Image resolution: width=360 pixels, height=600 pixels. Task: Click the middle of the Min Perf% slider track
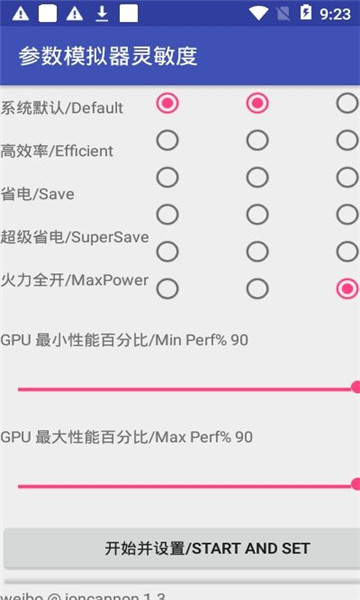185,389
